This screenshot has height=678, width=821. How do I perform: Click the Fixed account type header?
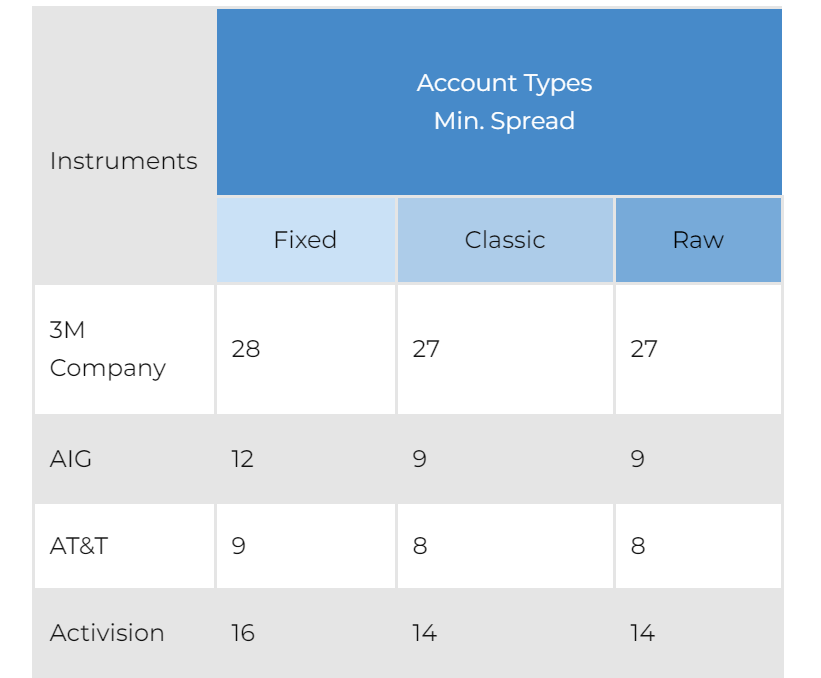tap(305, 240)
